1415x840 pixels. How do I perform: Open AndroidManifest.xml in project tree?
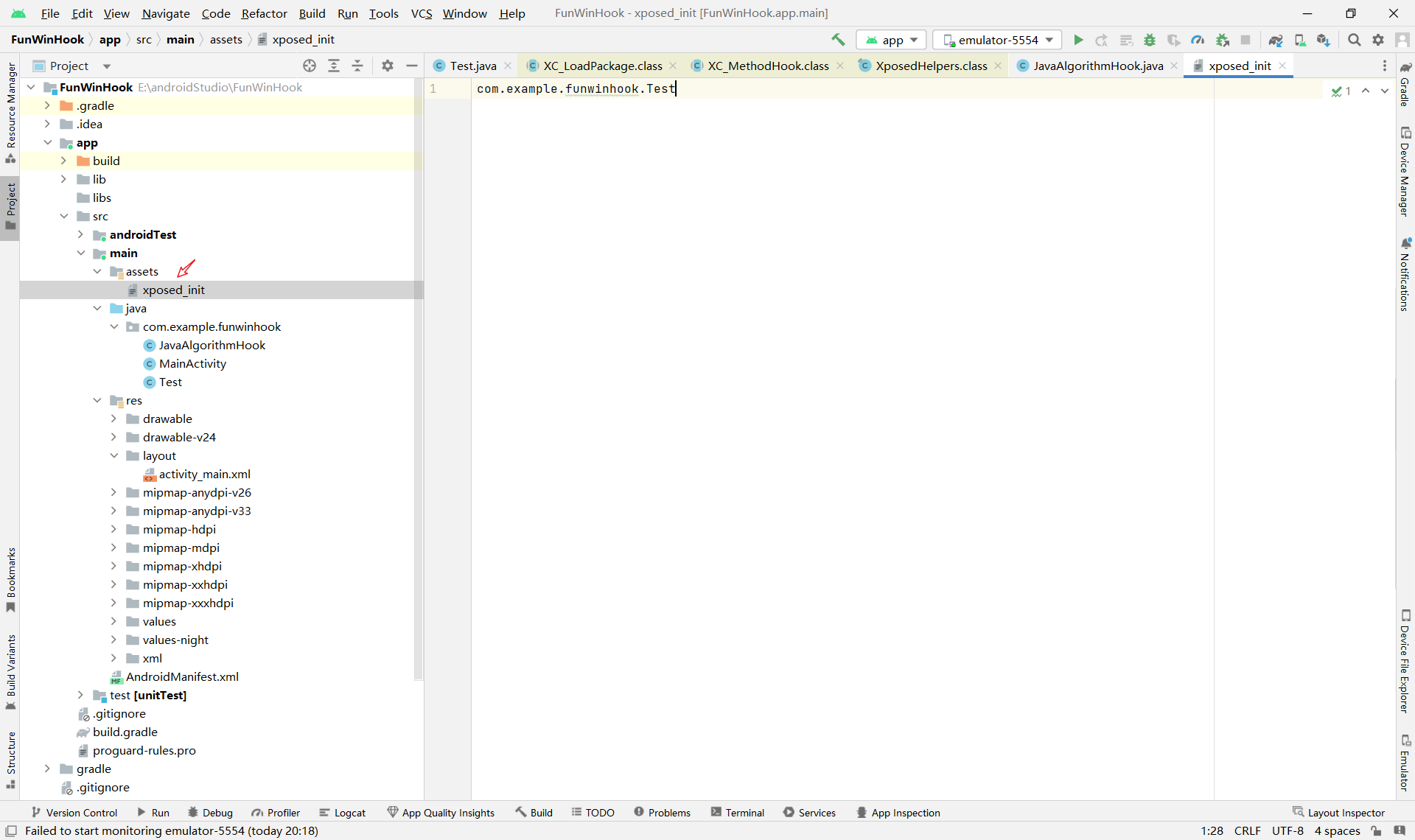[x=182, y=676]
